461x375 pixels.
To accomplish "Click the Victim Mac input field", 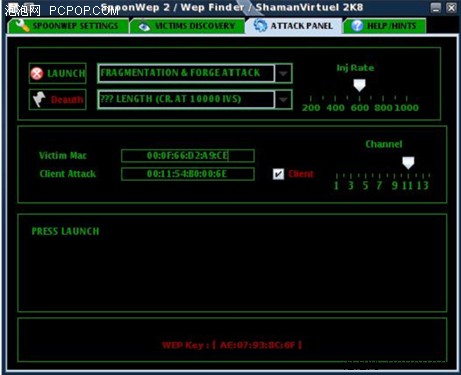I will pyautogui.click(x=188, y=156).
